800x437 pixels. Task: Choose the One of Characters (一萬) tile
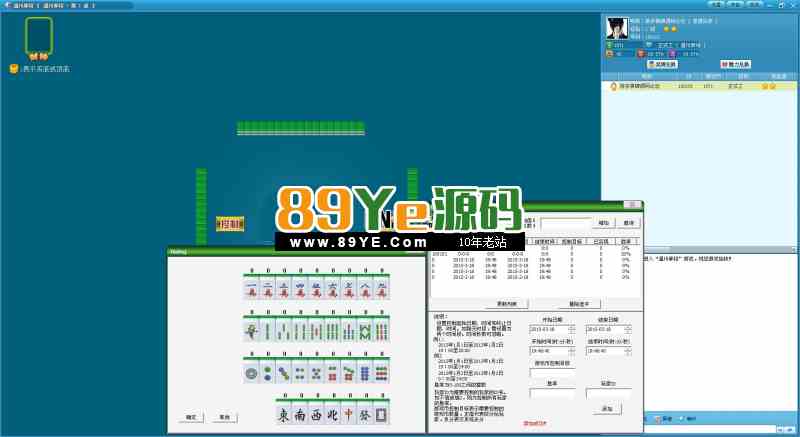(x=252, y=291)
